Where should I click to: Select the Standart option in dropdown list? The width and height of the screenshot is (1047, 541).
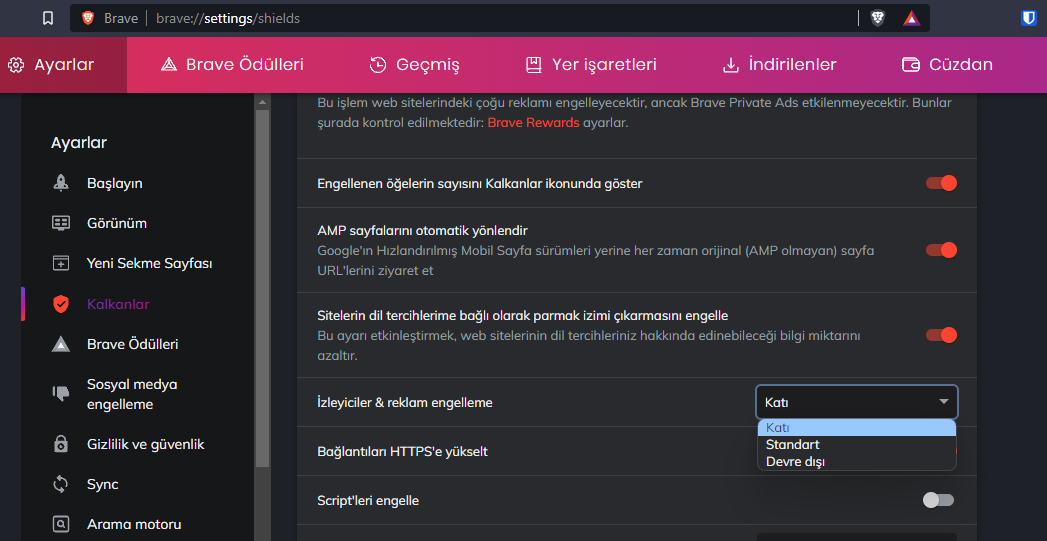pos(857,445)
